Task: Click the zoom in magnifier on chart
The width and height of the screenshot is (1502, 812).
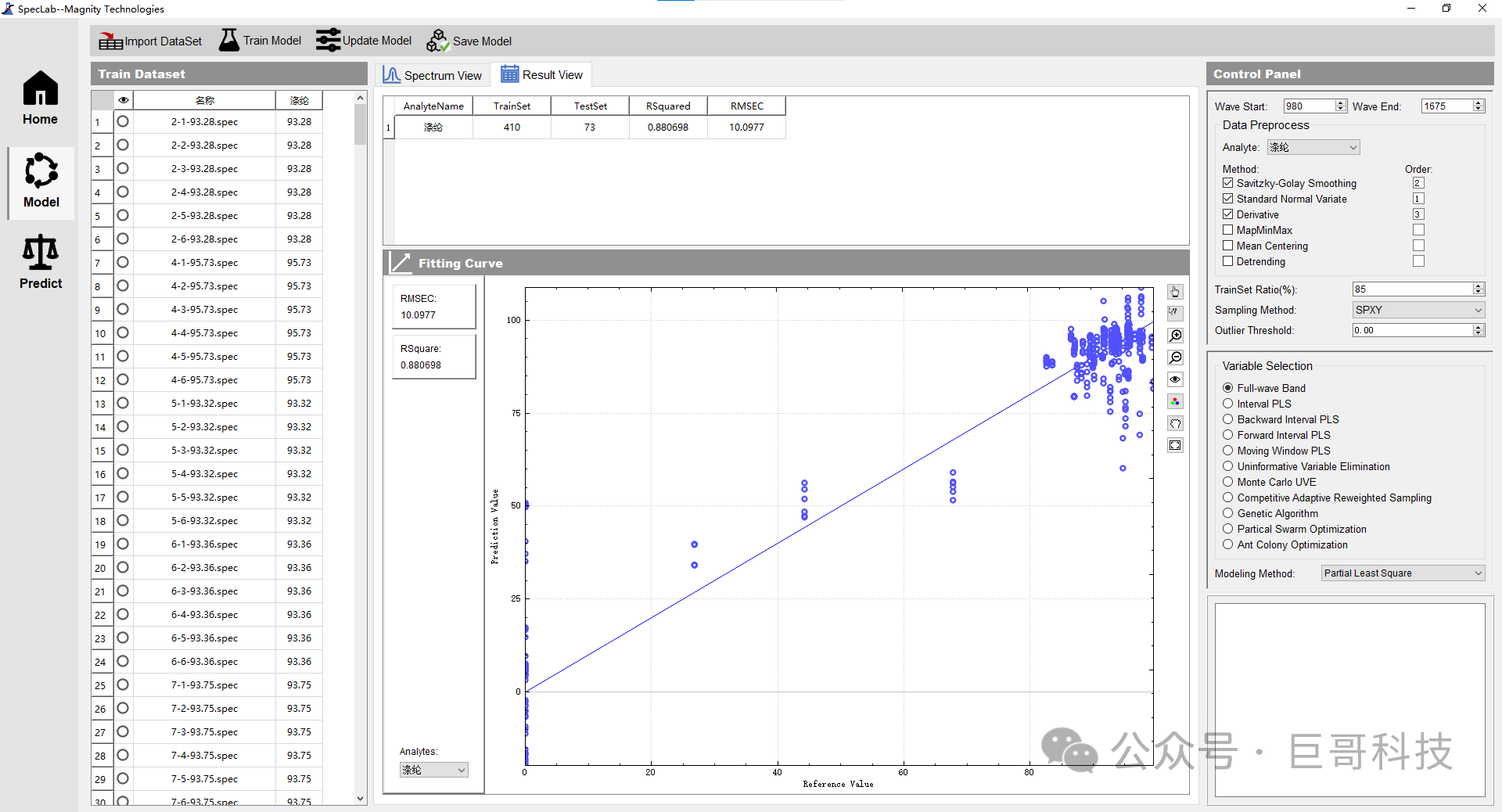Action: point(1175,336)
